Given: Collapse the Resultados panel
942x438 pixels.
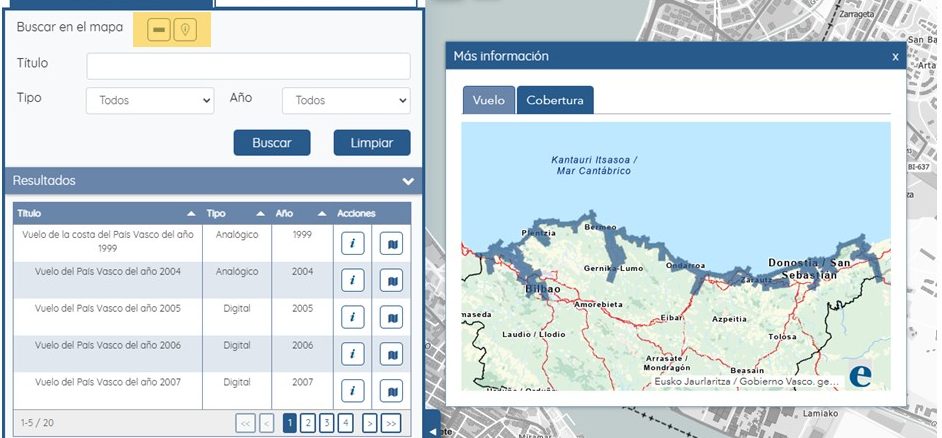Looking at the screenshot, I should click(408, 181).
